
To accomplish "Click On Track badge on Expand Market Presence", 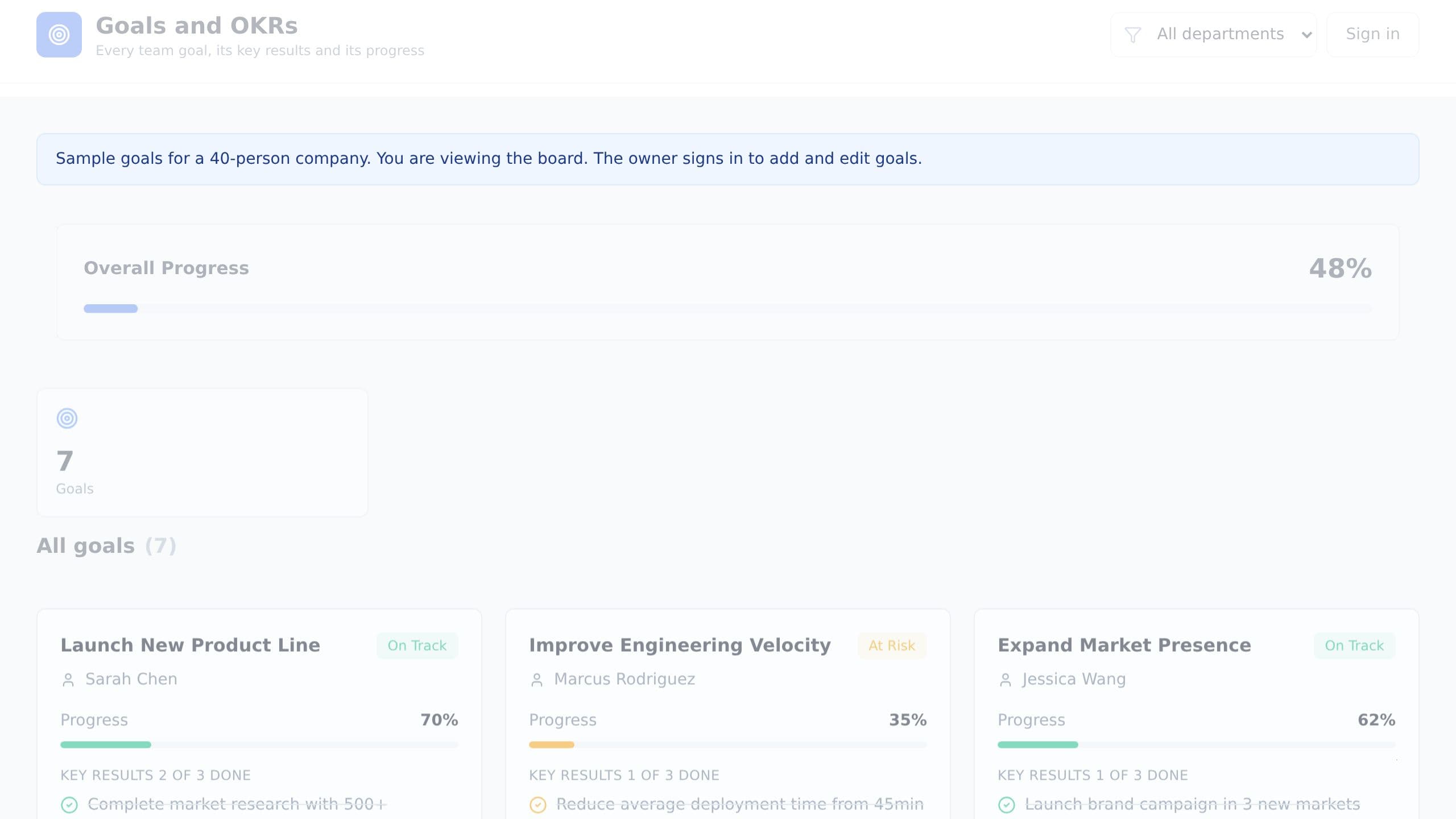I will click(1354, 646).
